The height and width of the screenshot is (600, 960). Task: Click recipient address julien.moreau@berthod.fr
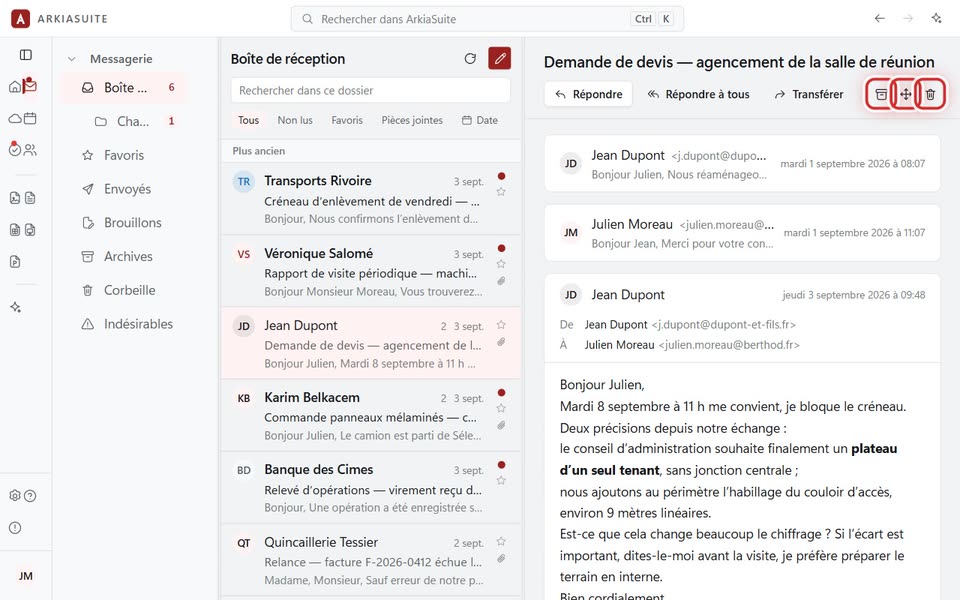[729, 345]
